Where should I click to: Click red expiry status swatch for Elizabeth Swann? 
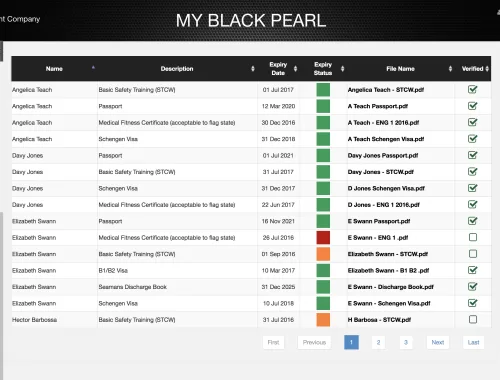click(x=323, y=238)
